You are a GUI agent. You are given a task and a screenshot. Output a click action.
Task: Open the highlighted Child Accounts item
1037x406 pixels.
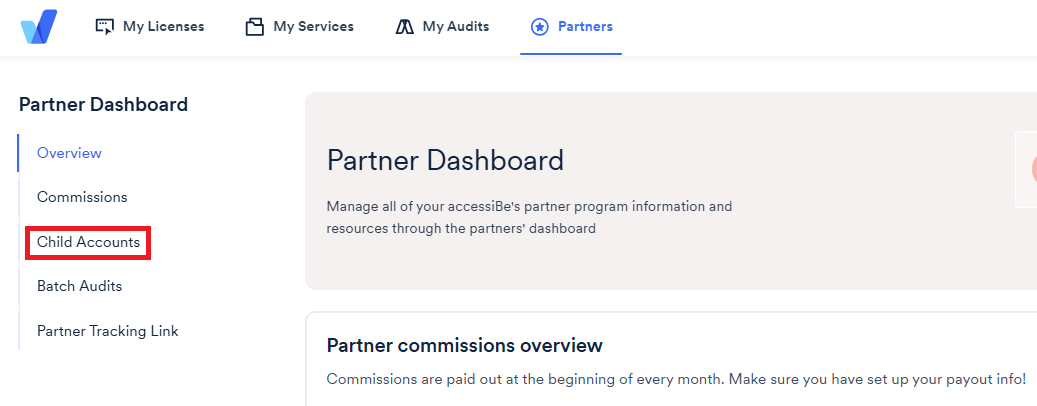click(x=89, y=242)
